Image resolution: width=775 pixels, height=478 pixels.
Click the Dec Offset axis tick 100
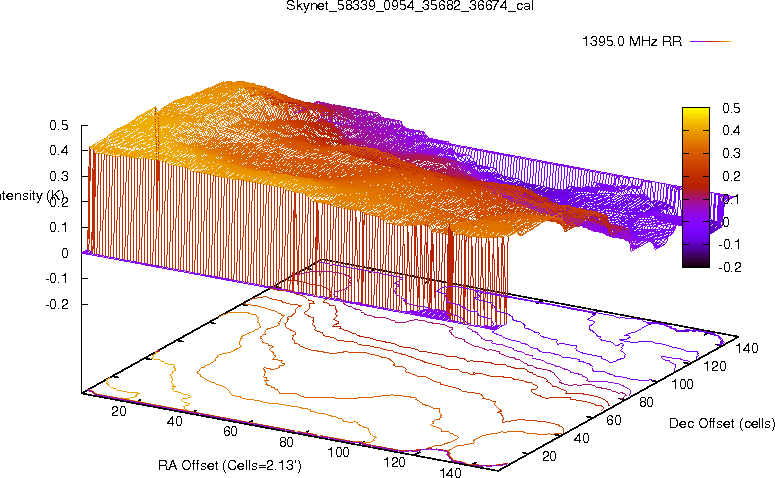682,384
